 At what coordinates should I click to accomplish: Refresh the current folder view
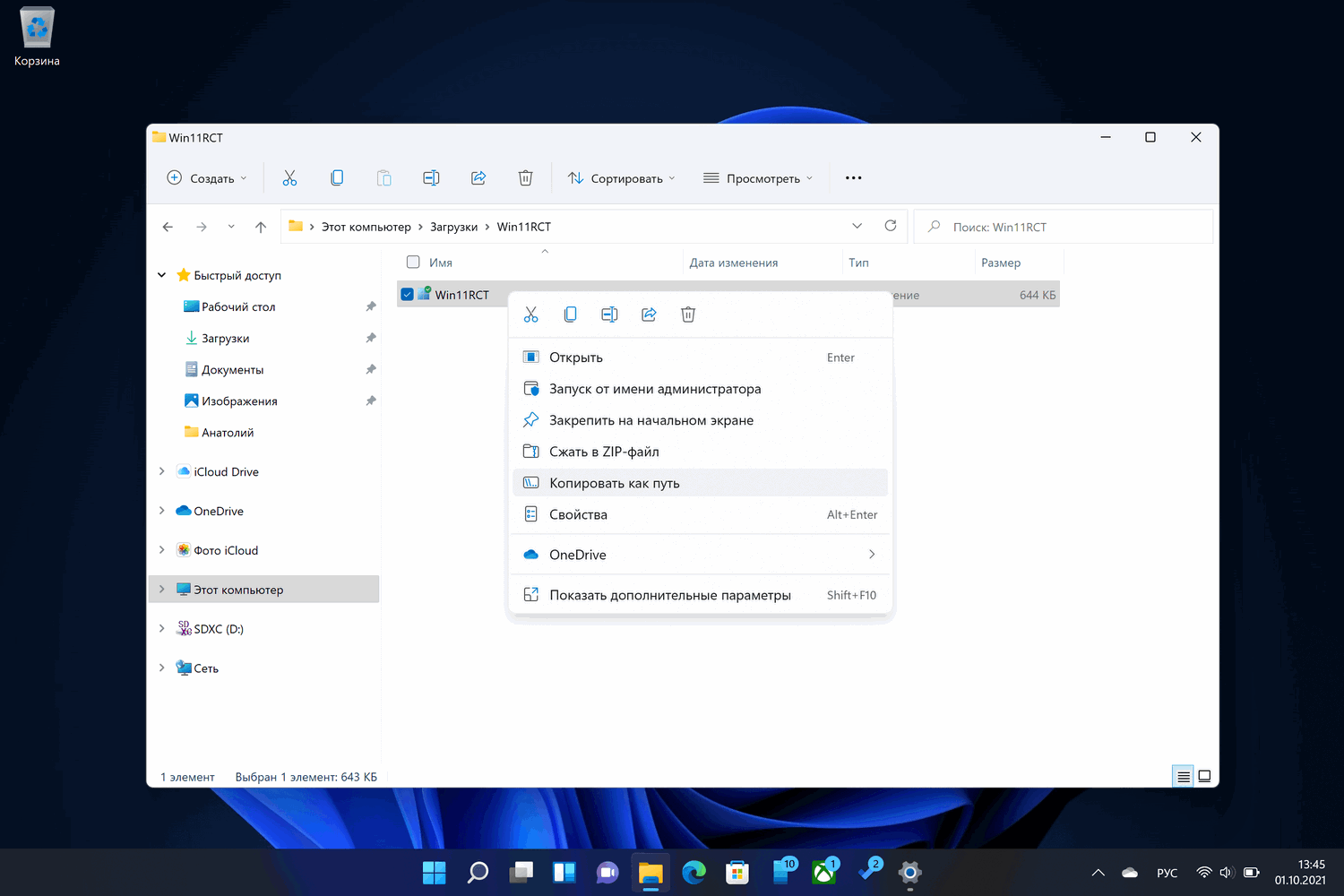tap(890, 226)
